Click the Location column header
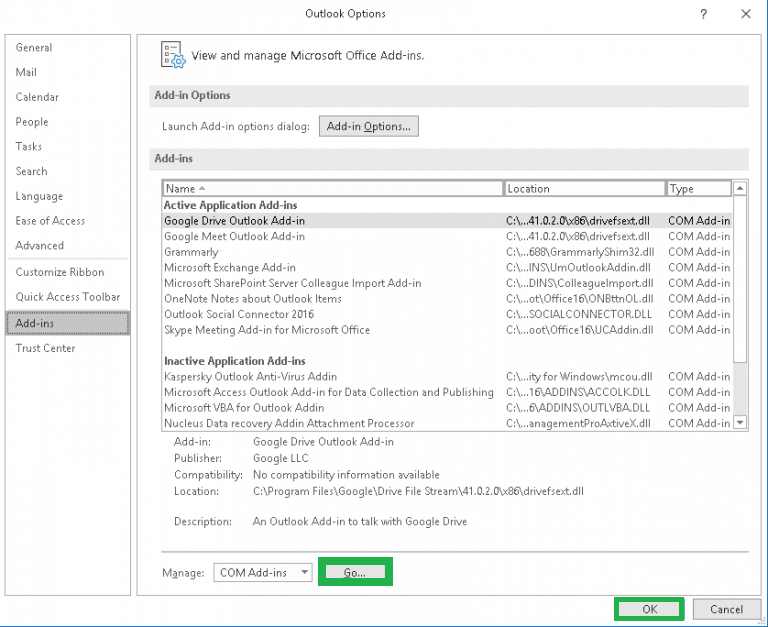The height and width of the screenshot is (627, 768). [x=584, y=189]
